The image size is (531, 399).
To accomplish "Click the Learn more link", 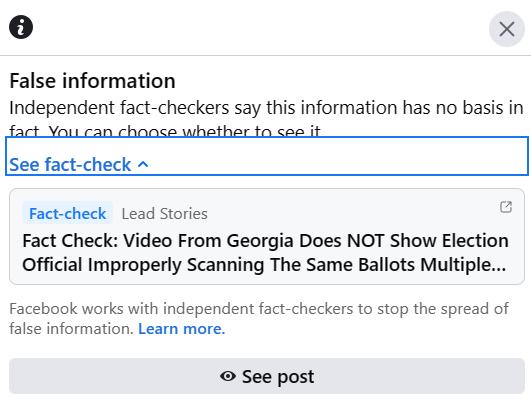I will point(182,329).
